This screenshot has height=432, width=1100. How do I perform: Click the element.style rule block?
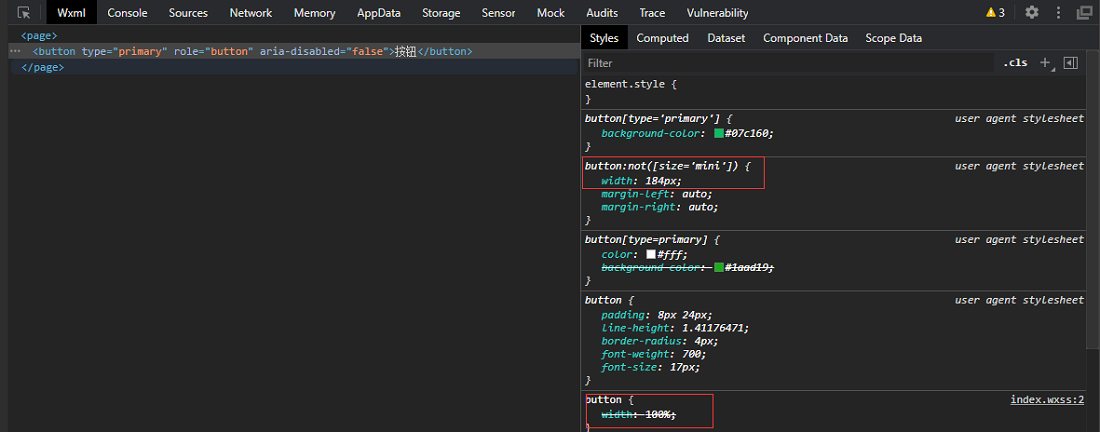tap(834, 91)
